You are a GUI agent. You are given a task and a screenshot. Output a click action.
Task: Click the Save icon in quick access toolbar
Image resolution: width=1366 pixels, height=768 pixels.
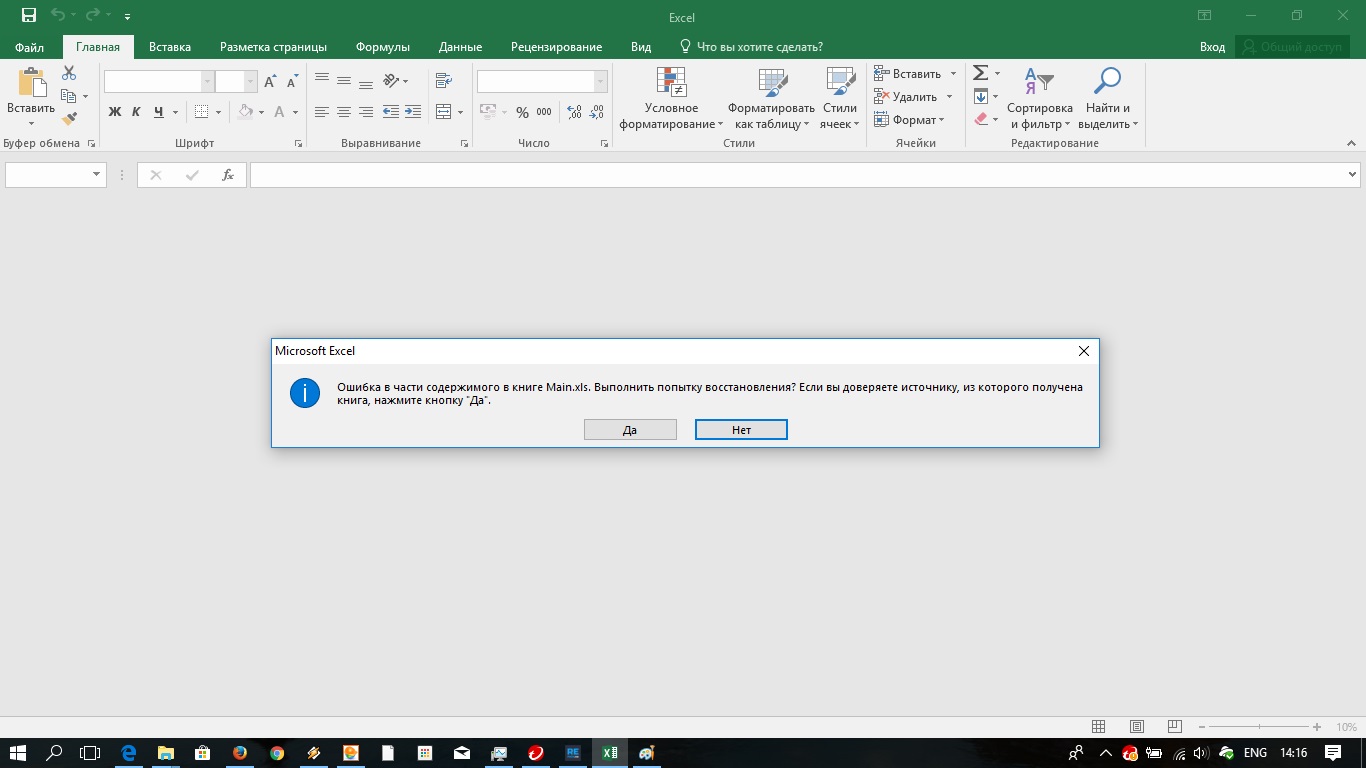tap(29, 16)
